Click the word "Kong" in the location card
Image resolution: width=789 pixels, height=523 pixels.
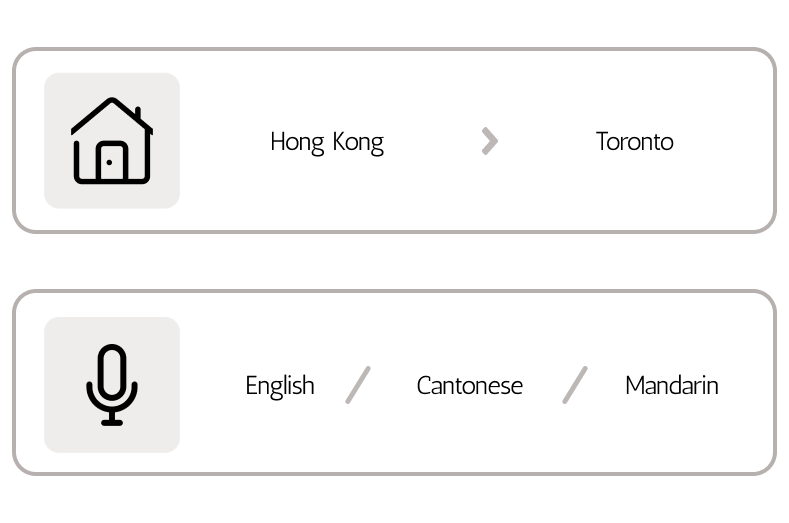358,141
